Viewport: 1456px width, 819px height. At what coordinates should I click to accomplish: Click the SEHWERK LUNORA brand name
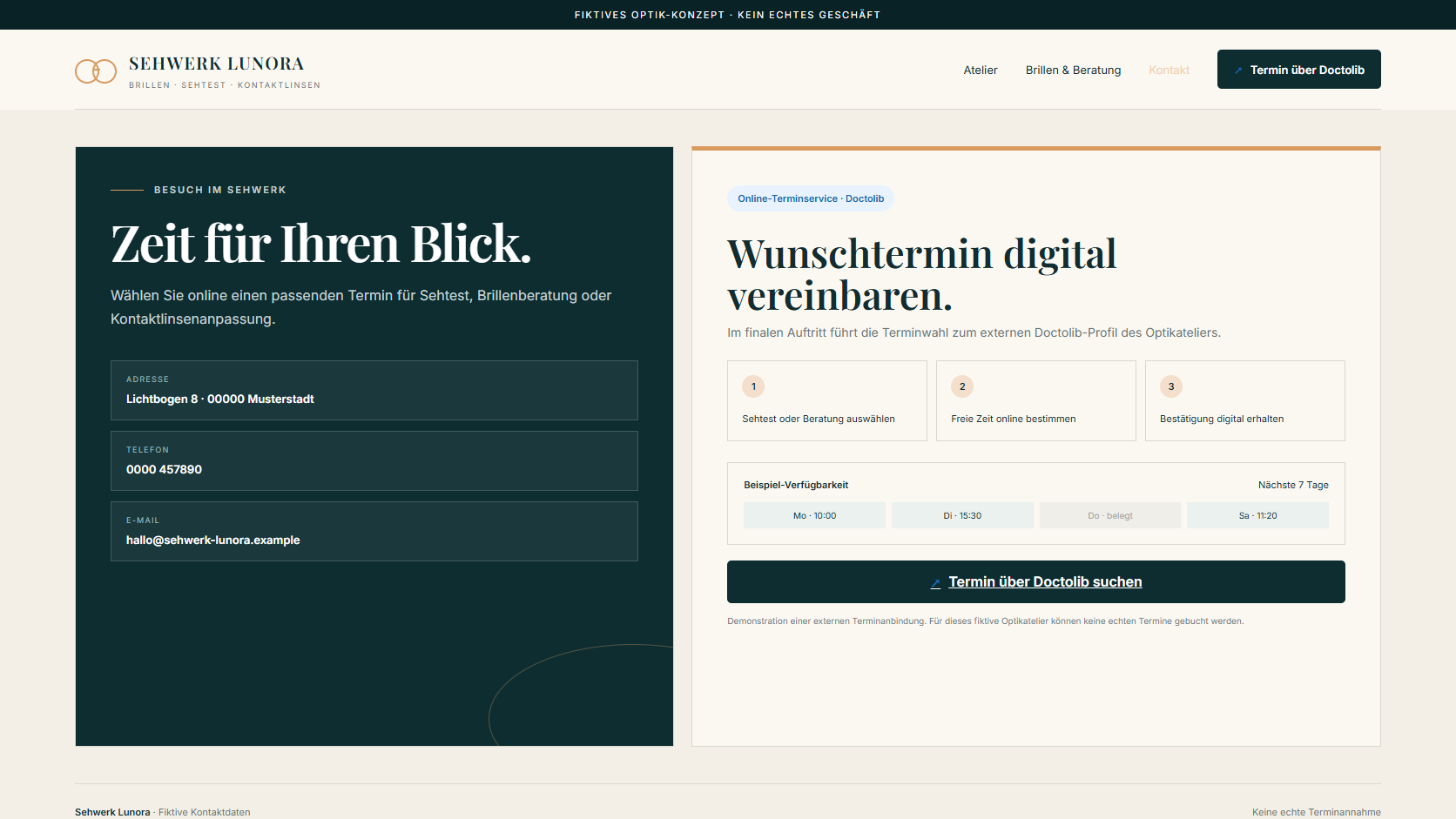(216, 64)
